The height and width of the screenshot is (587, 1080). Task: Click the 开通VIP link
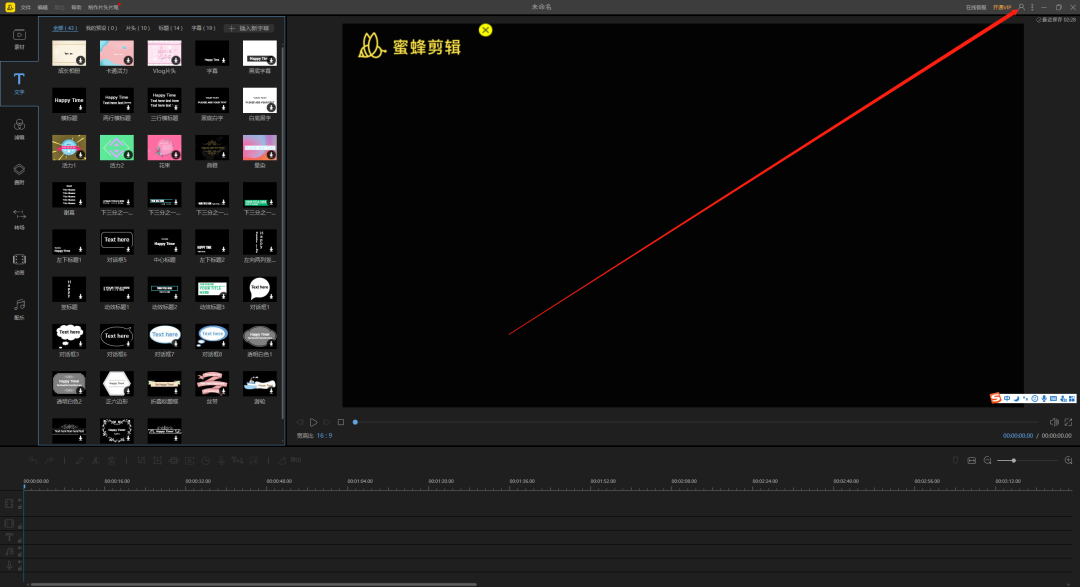point(1002,7)
